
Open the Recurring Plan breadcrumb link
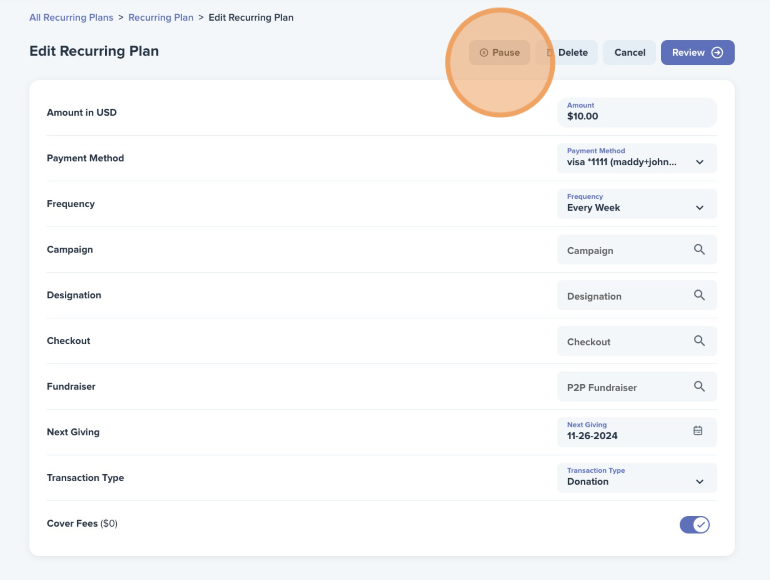click(161, 18)
